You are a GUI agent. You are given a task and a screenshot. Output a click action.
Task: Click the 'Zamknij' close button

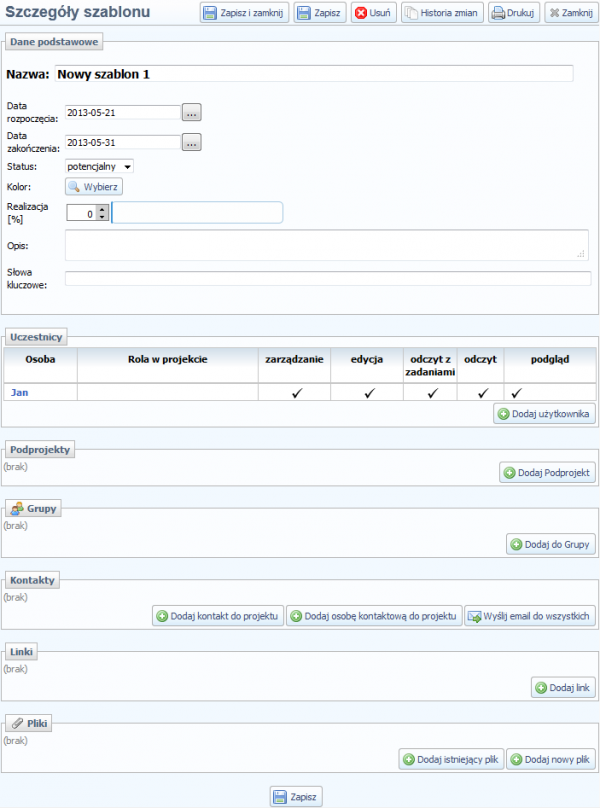(570, 13)
